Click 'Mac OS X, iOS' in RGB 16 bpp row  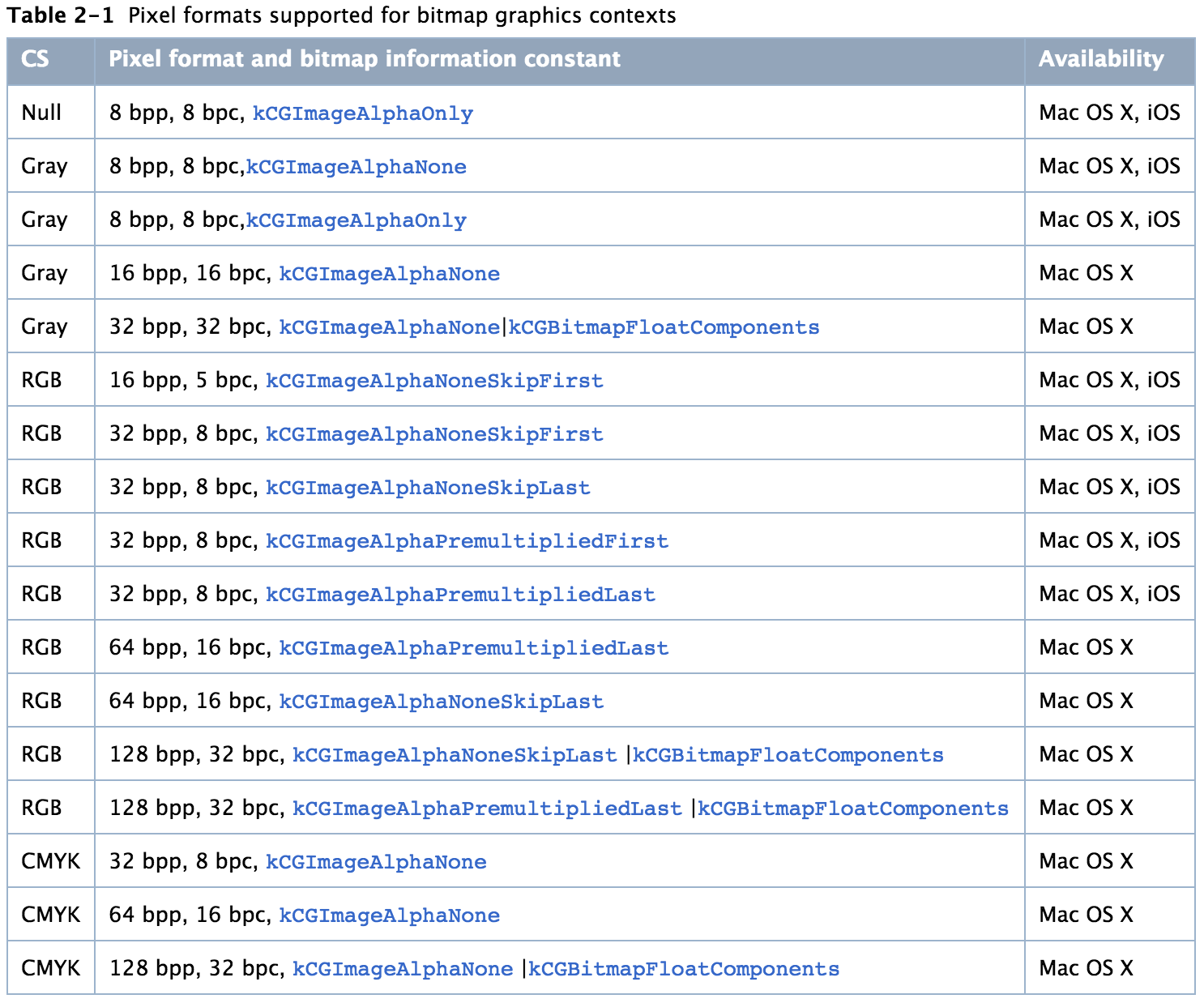(x=1109, y=380)
